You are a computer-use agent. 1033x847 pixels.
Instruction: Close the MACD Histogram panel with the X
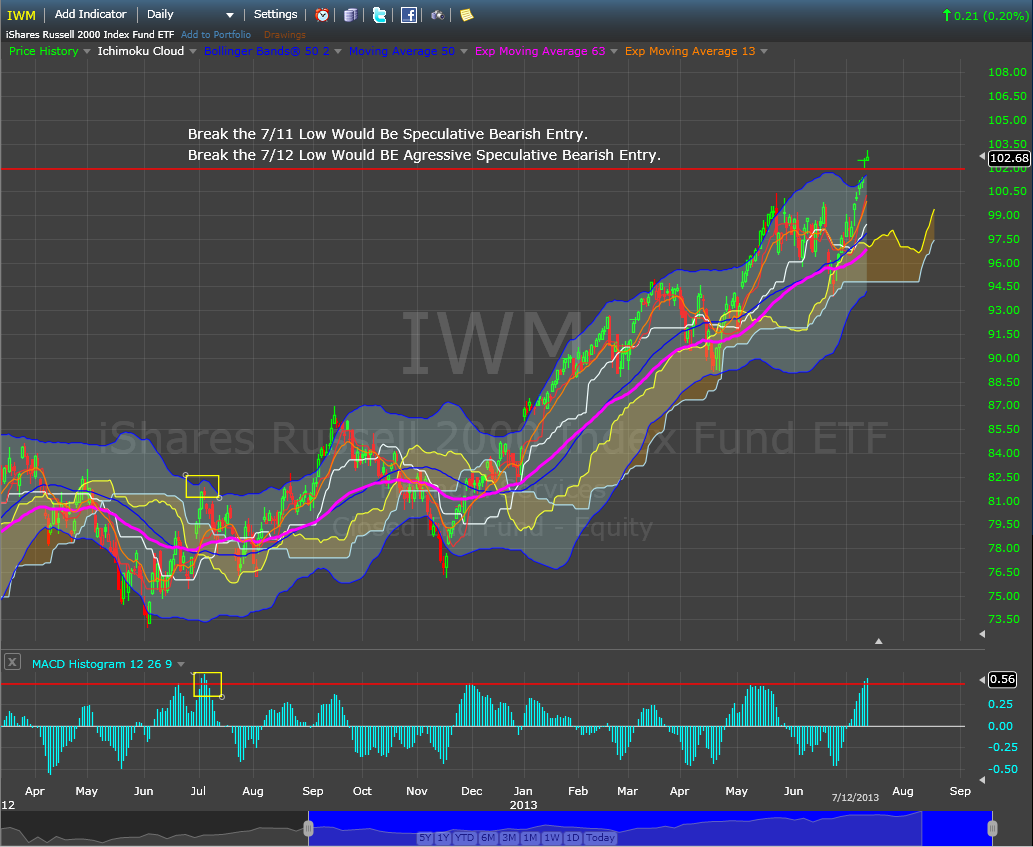(x=13, y=662)
